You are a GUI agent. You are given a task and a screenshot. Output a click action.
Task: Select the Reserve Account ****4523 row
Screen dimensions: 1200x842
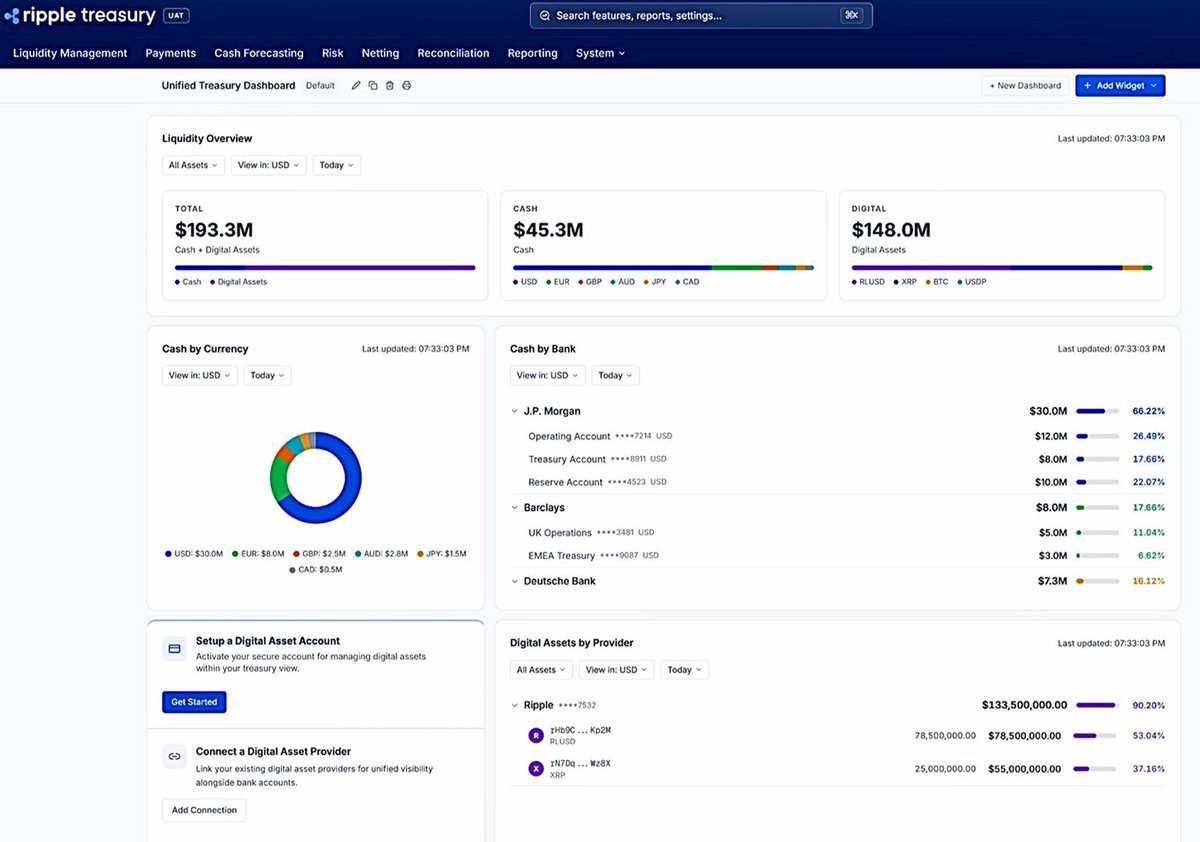coord(837,483)
